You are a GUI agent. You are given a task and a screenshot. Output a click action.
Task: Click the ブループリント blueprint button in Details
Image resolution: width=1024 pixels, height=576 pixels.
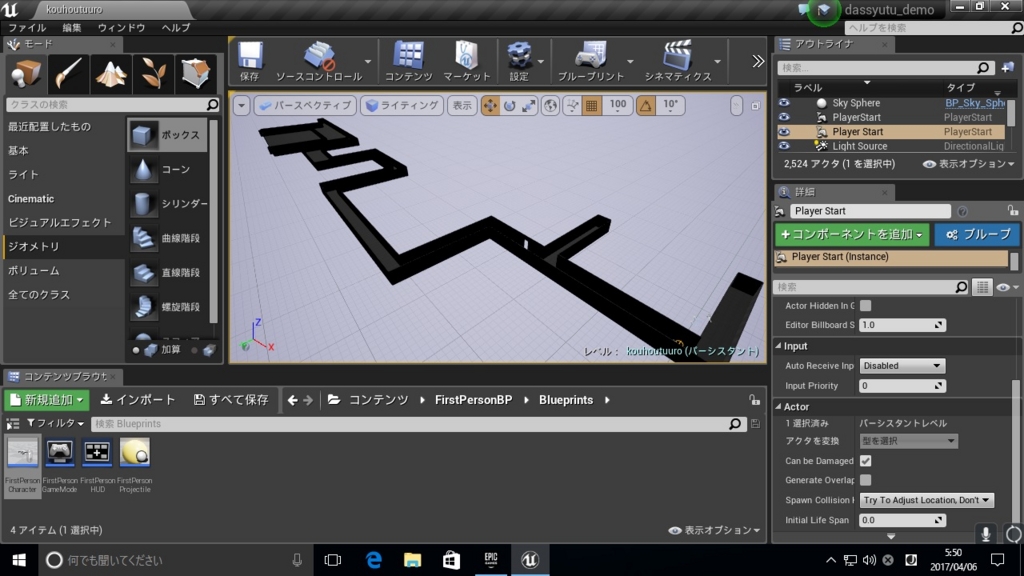coord(977,234)
